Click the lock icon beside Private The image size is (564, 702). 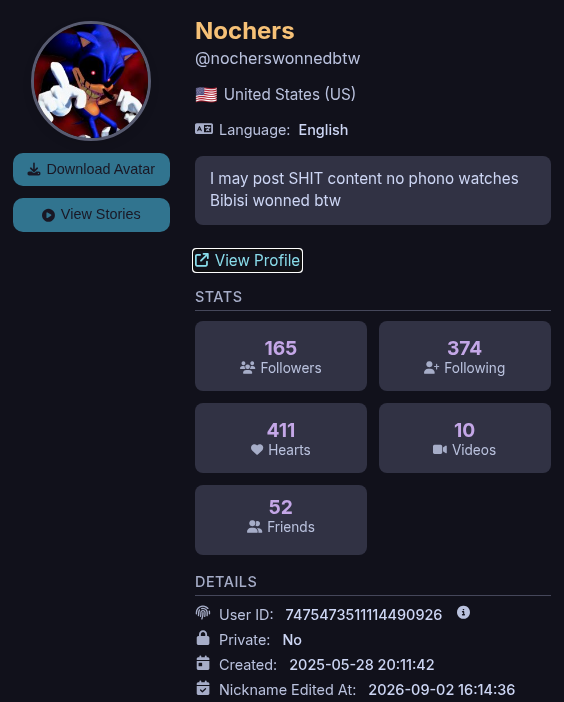pos(203,638)
